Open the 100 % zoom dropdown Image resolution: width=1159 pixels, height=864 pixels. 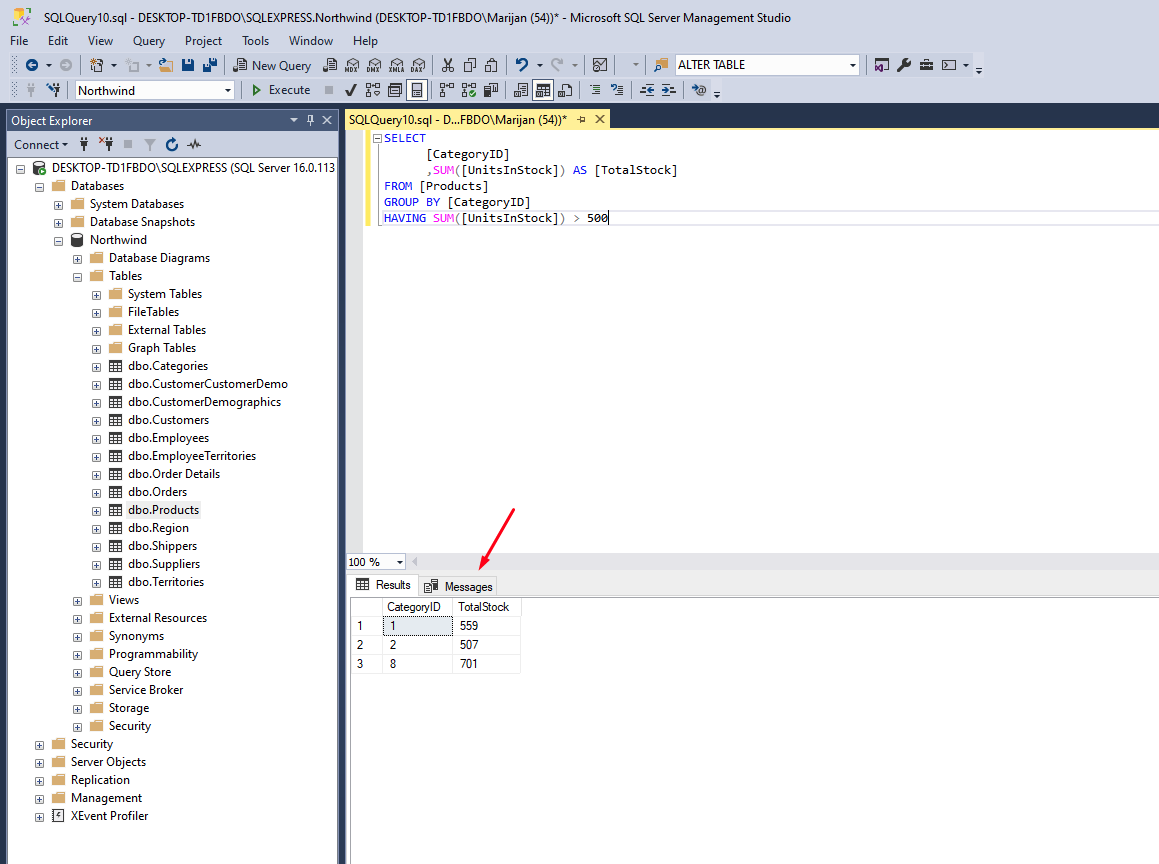pyautogui.click(x=400, y=562)
